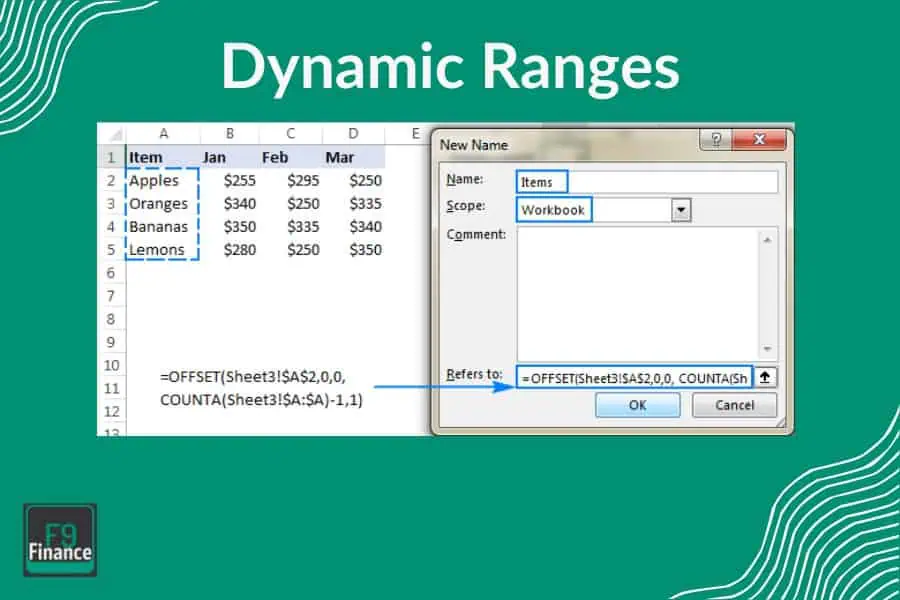Click the Comment box scroll up arrow
The height and width of the screenshot is (600, 900).
tap(768, 239)
